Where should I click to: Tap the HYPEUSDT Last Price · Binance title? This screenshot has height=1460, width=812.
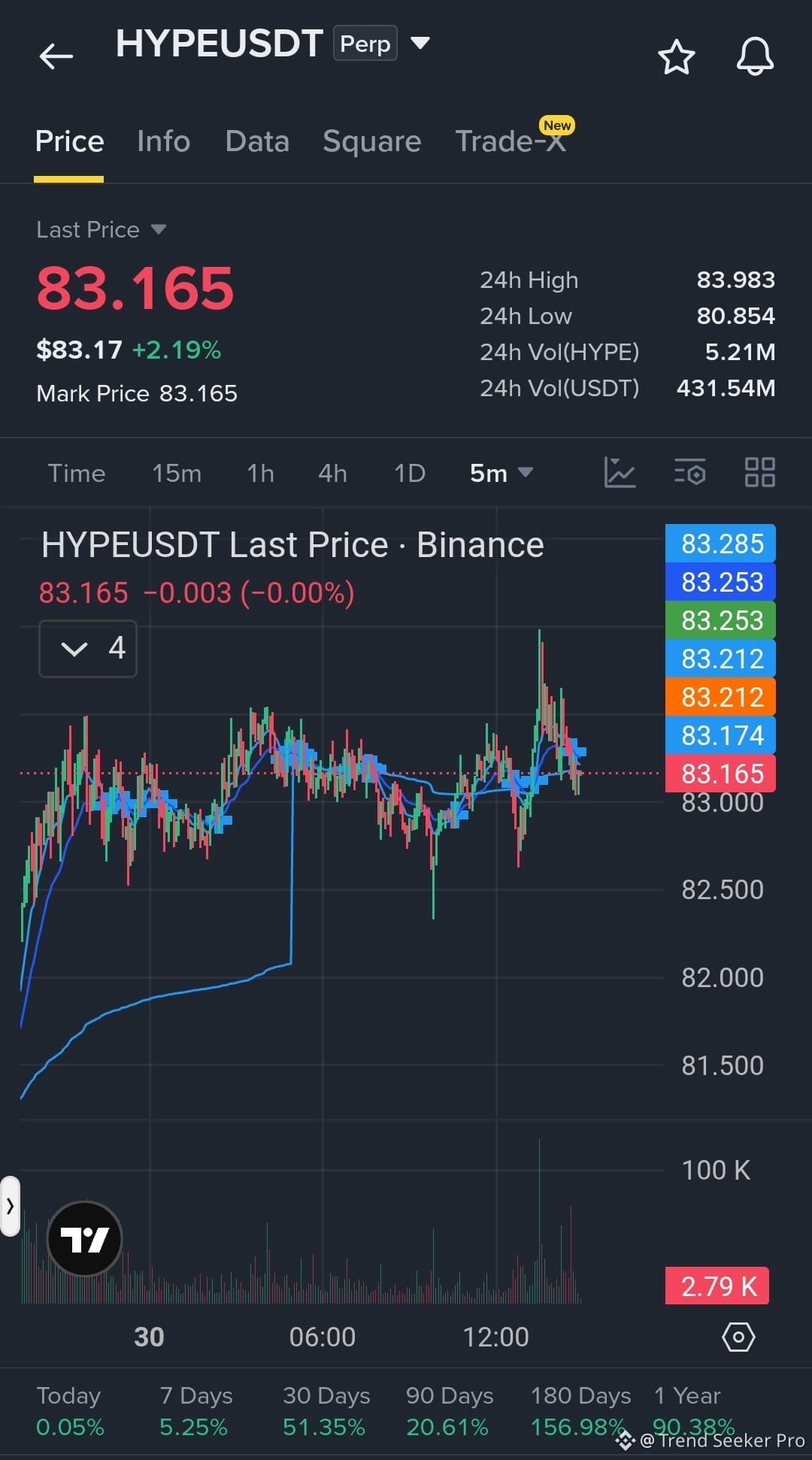click(292, 544)
